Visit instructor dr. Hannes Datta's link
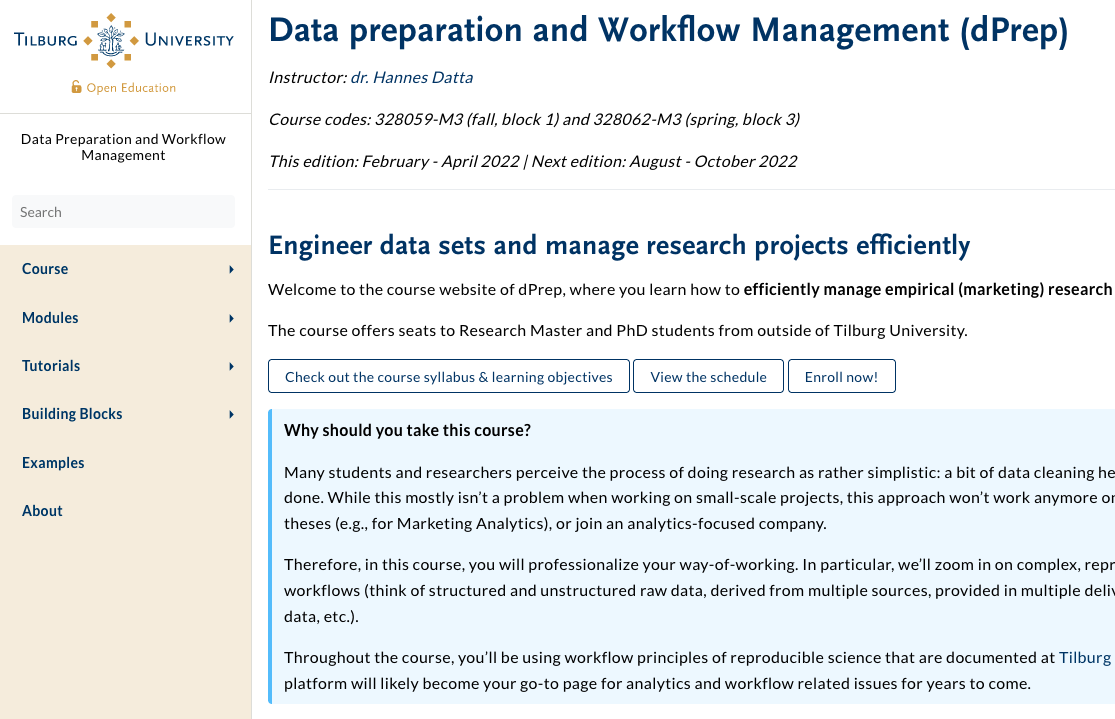Viewport: 1115px width, 719px height. coord(411,77)
